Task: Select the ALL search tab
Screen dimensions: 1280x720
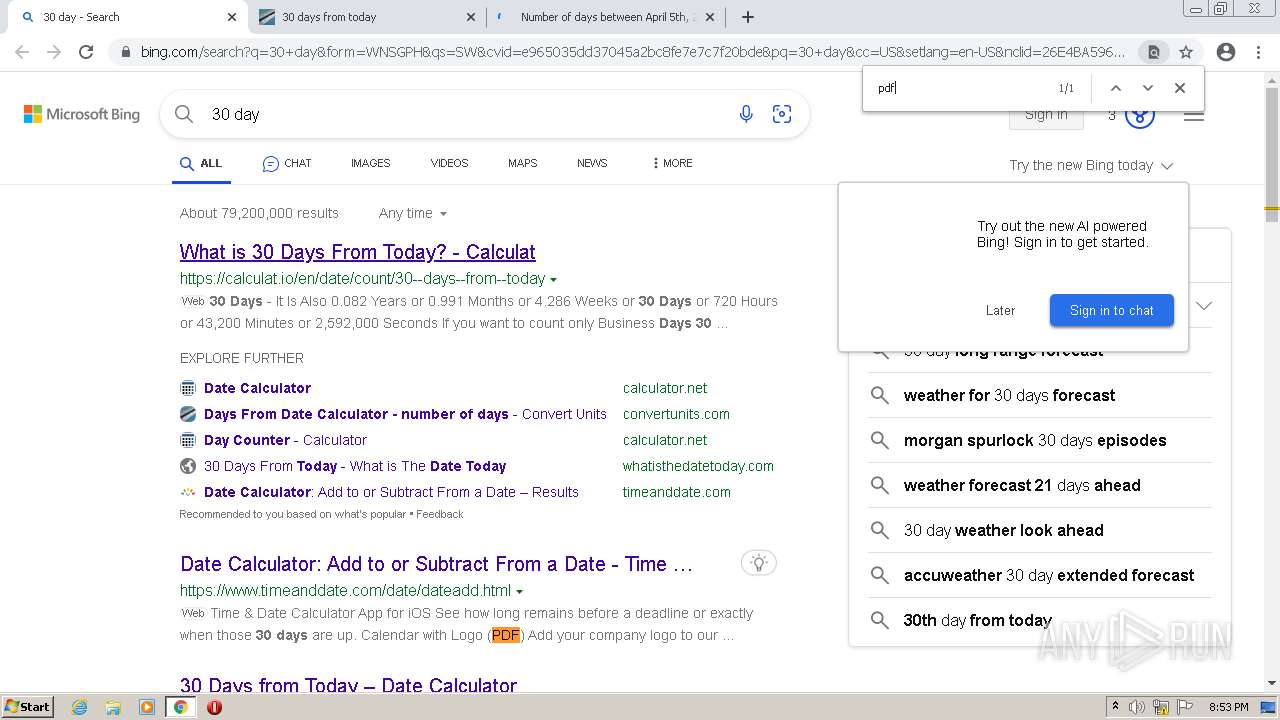Action: tap(201, 163)
